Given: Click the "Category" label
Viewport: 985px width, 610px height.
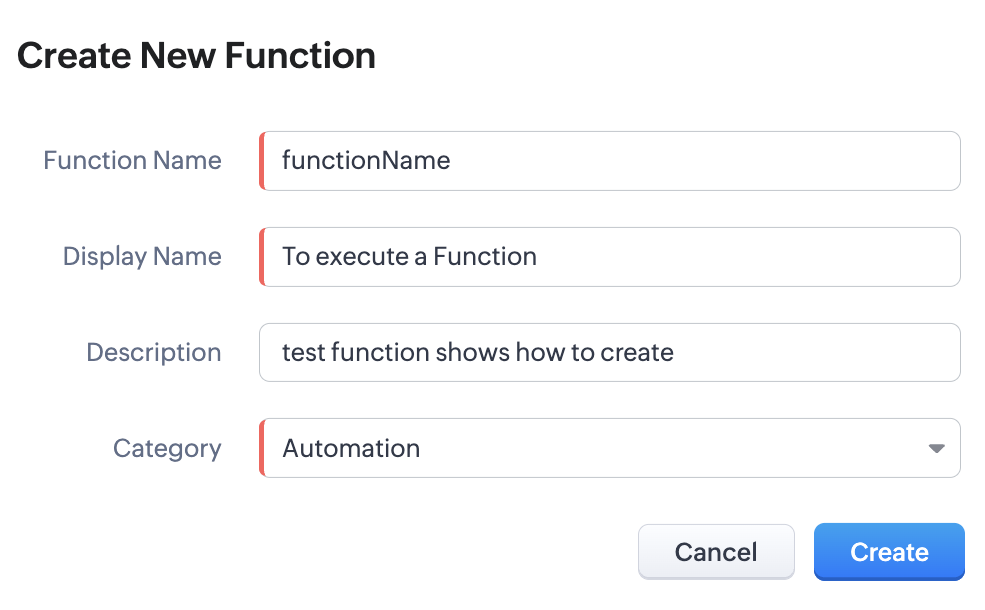Looking at the screenshot, I should pos(167,449).
